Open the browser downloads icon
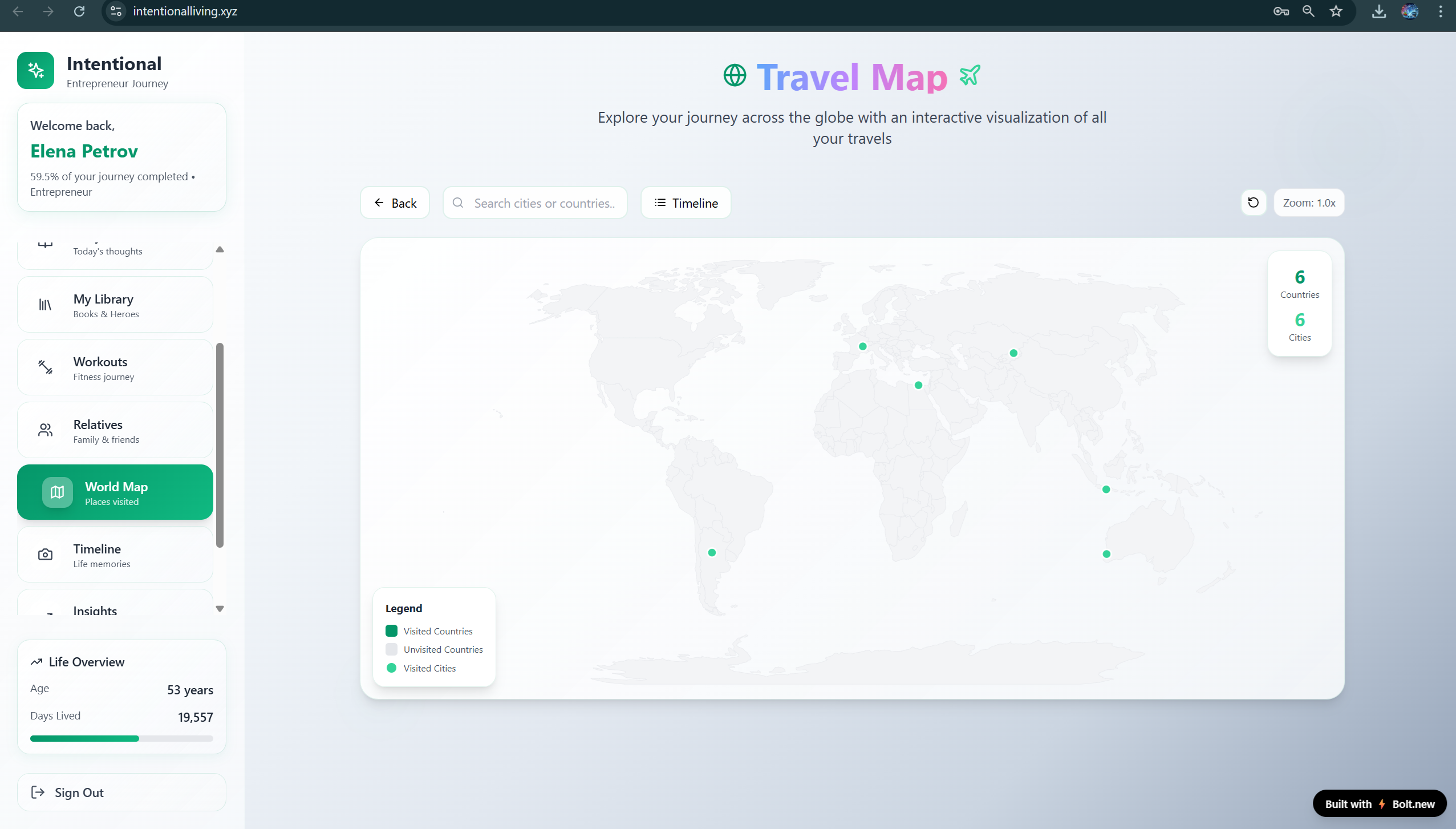This screenshot has height=829, width=1456. (x=1378, y=11)
